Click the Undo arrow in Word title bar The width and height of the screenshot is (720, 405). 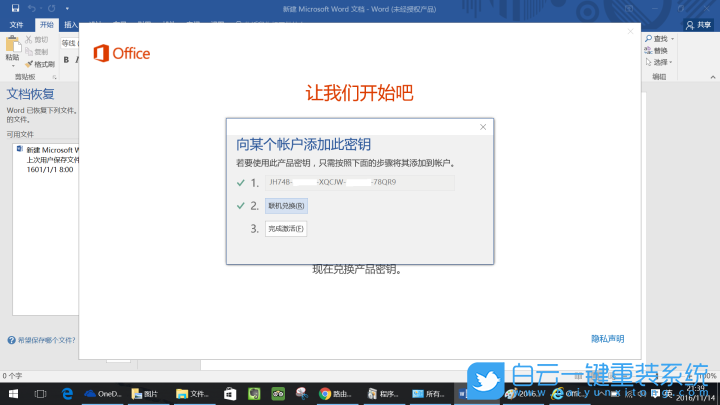click(32, 8)
